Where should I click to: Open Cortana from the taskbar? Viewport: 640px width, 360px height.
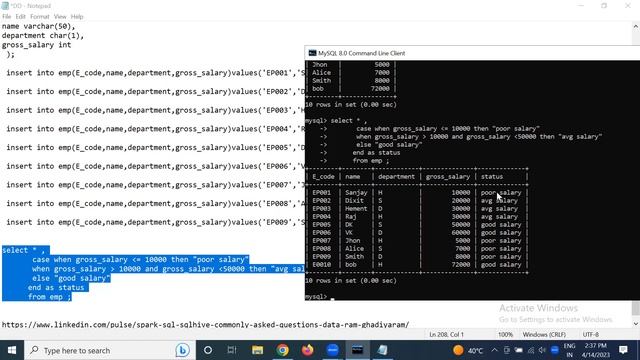tap(208, 350)
